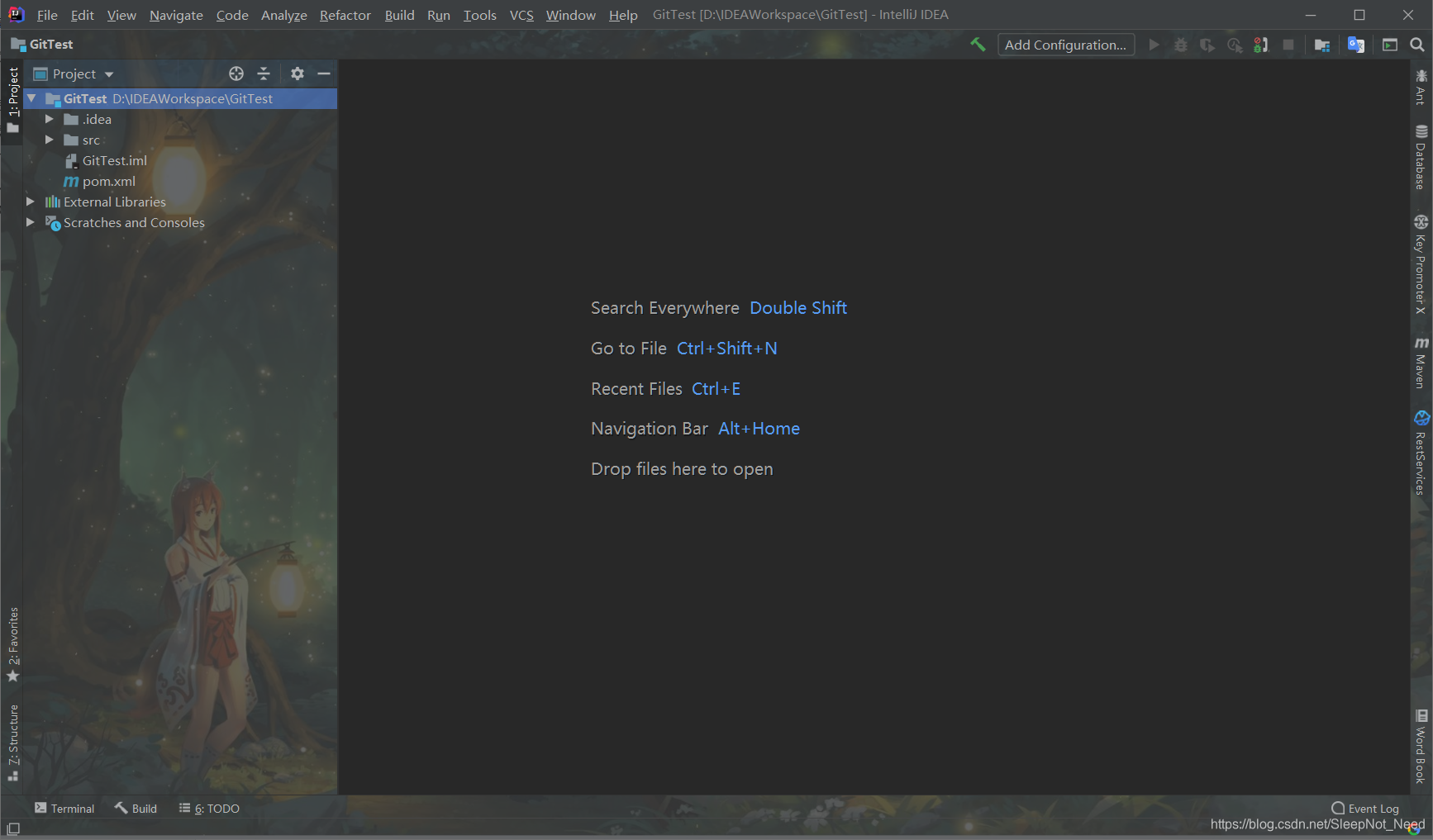Open the Terminal tool window
The width and height of the screenshot is (1433, 840).
click(x=64, y=809)
